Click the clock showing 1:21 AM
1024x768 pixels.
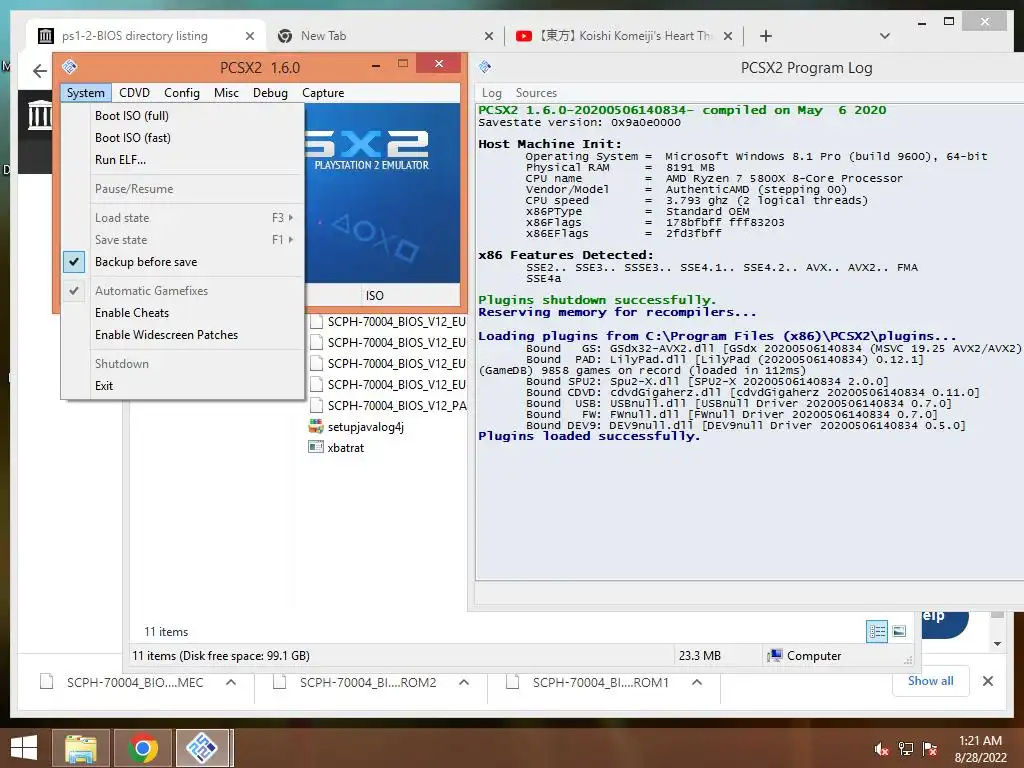[980, 740]
